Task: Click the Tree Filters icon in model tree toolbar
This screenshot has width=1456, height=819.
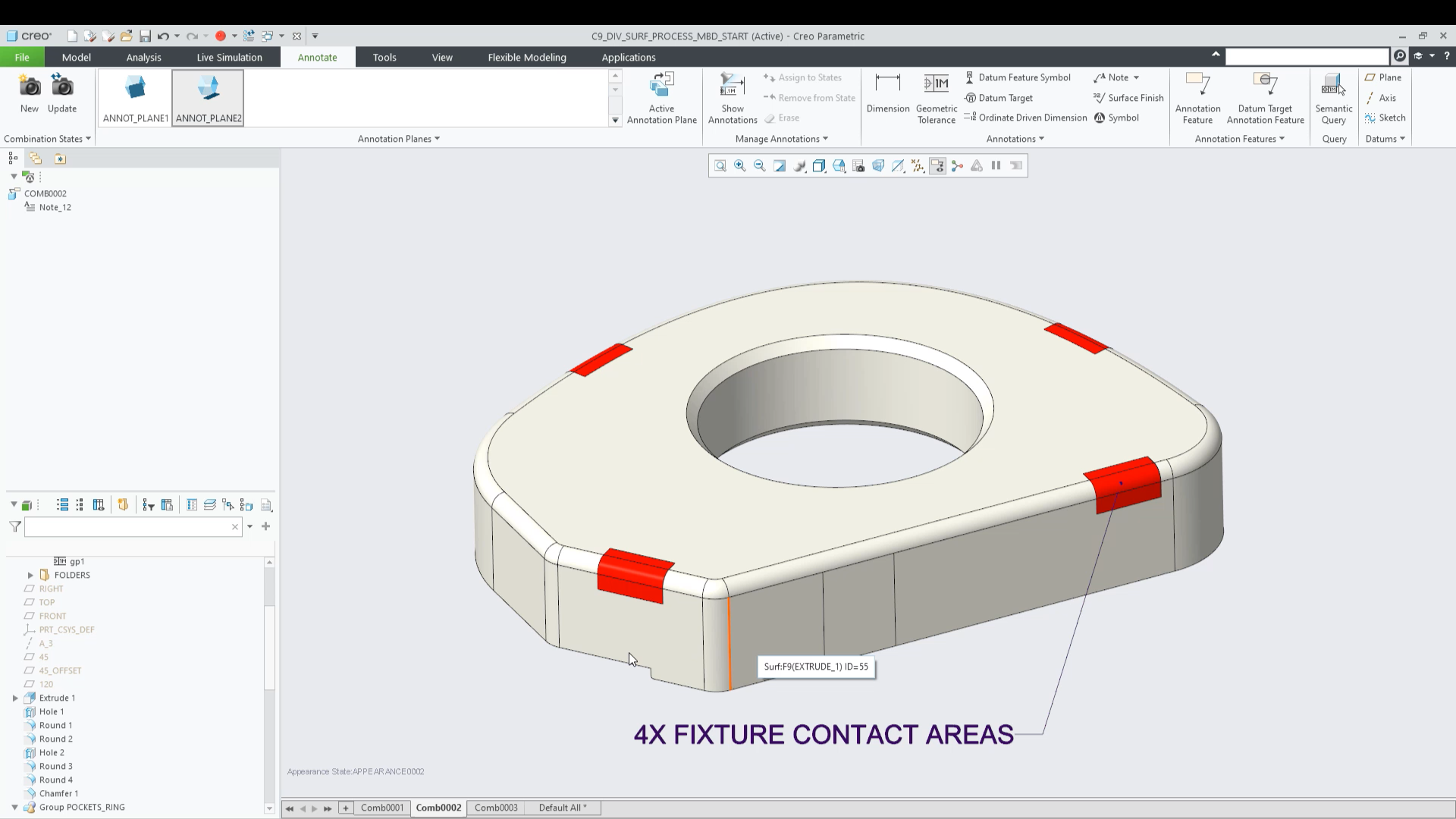Action: pos(148,505)
